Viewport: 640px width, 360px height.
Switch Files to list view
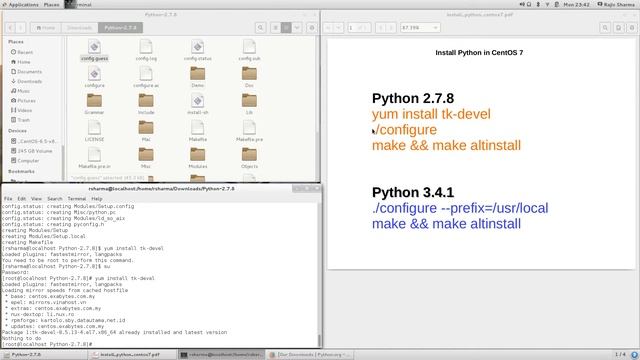(x=276, y=28)
